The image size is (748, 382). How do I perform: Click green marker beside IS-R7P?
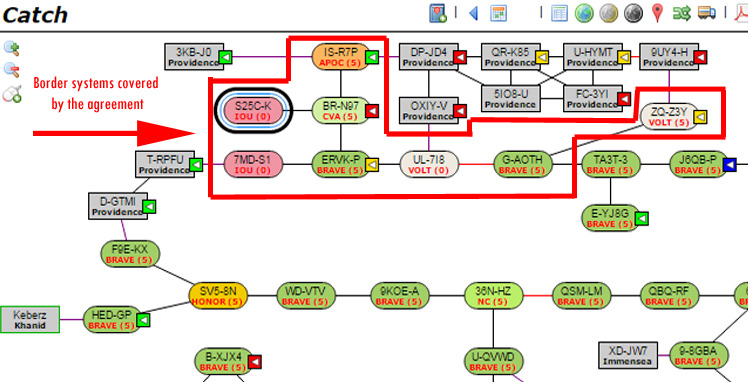click(x=372, y=58)
